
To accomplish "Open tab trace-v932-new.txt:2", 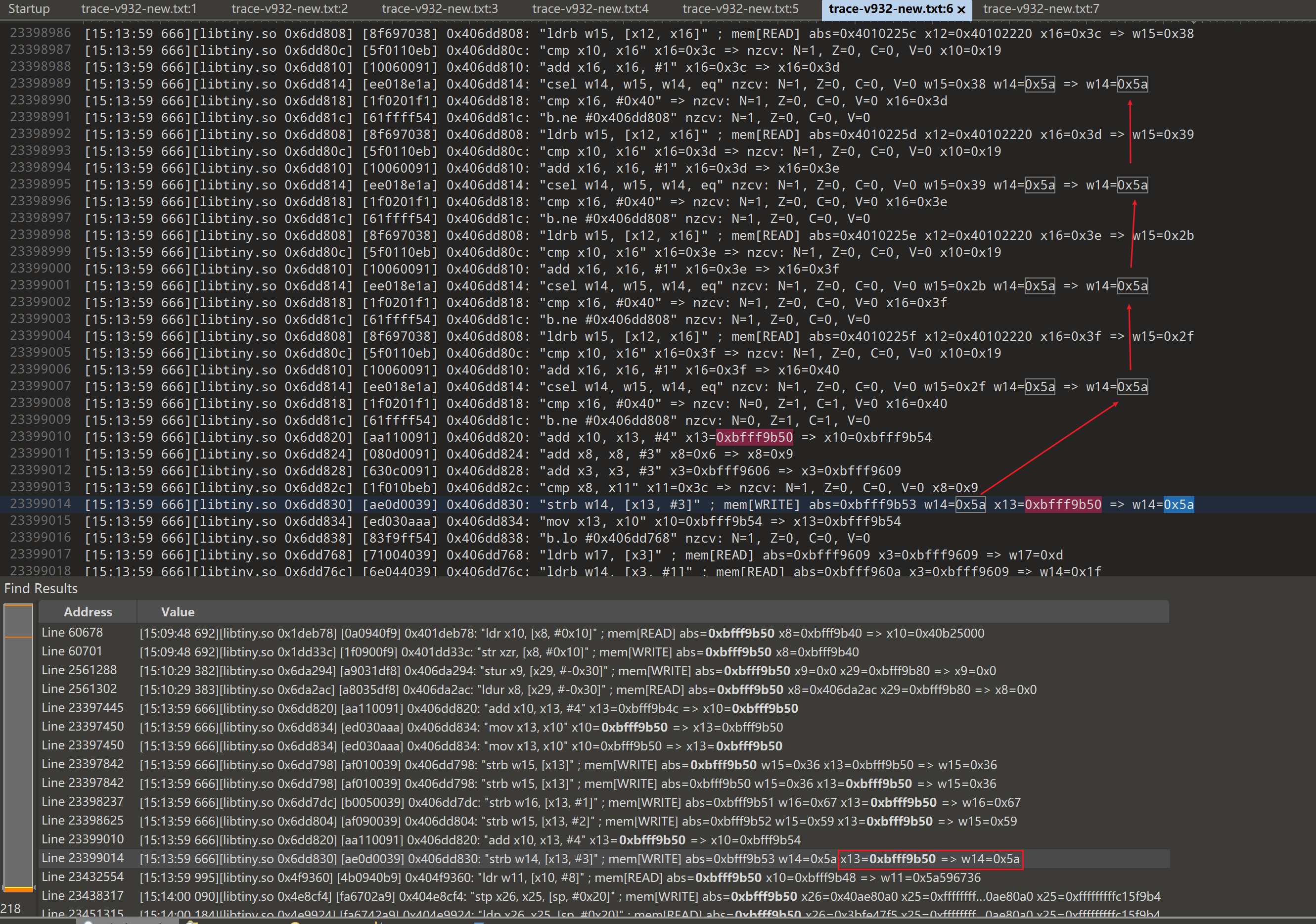I will pyautogui.click(x=289, y=8).
